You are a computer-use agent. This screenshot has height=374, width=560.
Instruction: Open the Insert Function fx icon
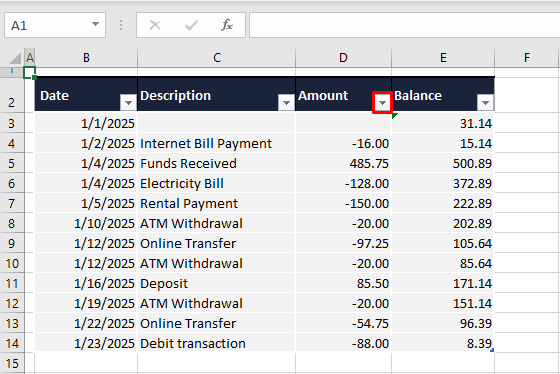tap(227, 25)
